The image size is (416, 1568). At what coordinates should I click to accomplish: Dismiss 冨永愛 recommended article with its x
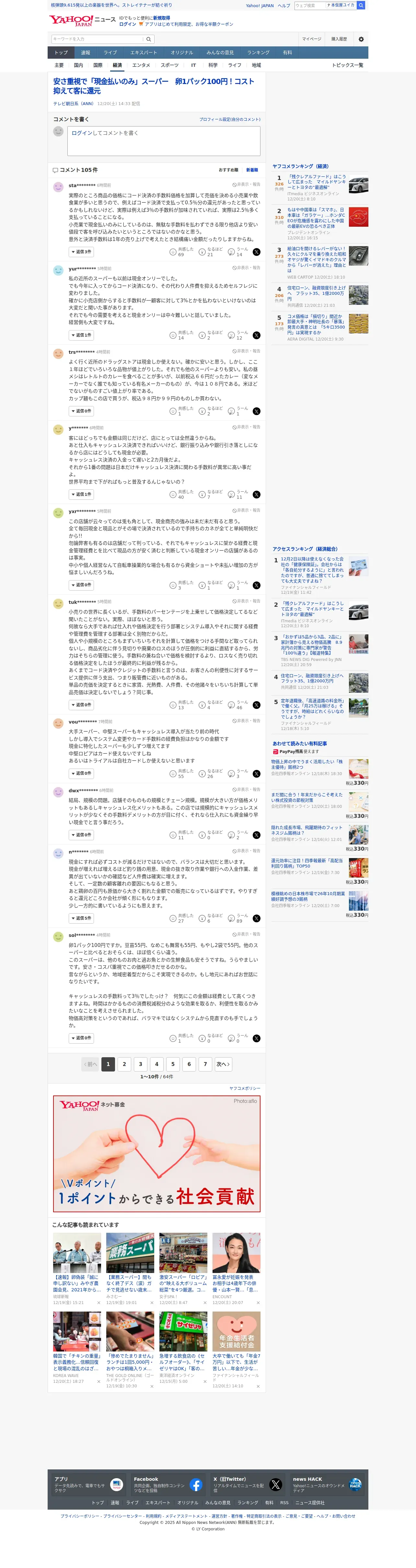point(258,1303)
